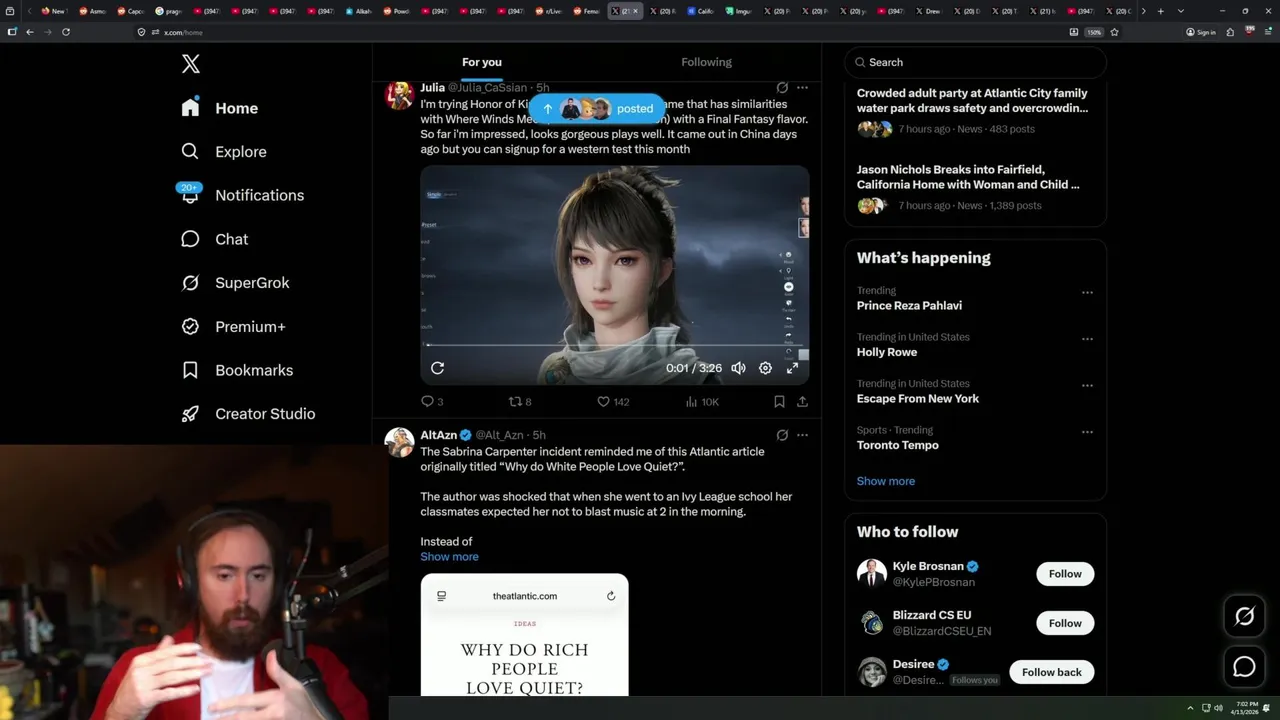Open more menu for Prince Reza Pahlavi trend
1280x720 pixels.
[1087, 293]
